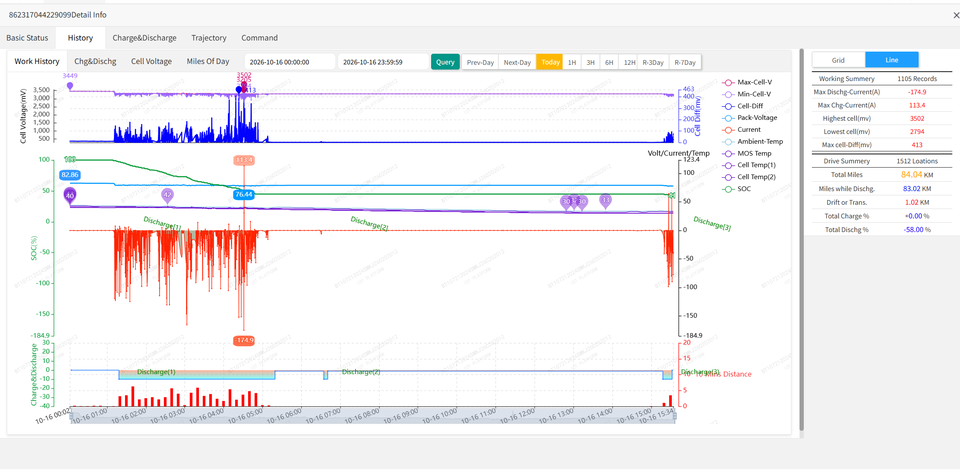Screen dimensions: 960x473
Task: Load the Next-Day data
Action: click(517, 62)
